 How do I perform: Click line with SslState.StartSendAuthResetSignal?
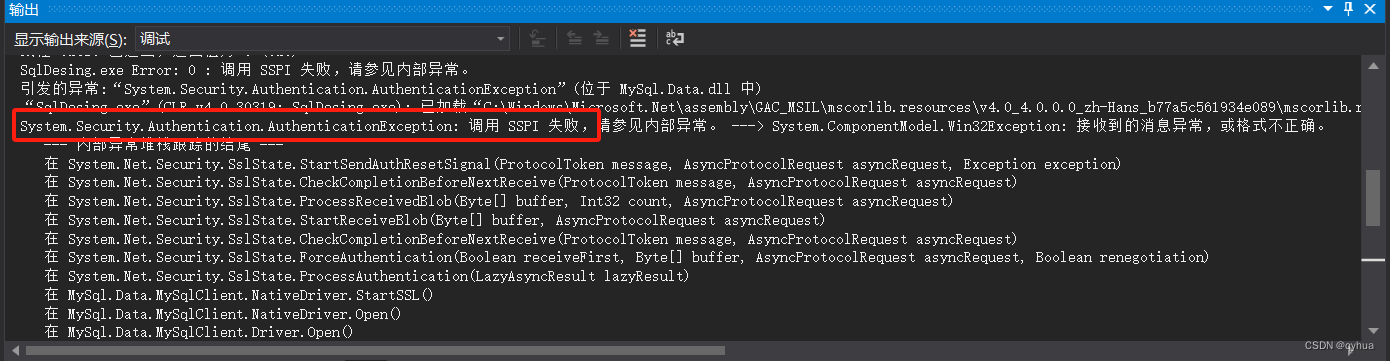point(583,164)
